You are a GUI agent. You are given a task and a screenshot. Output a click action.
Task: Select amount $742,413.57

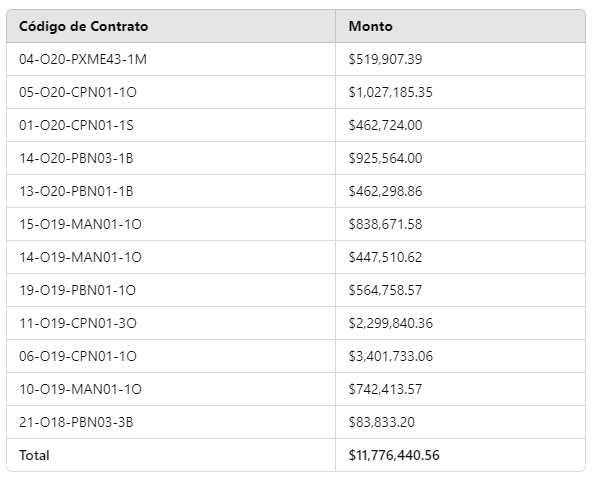385,390
